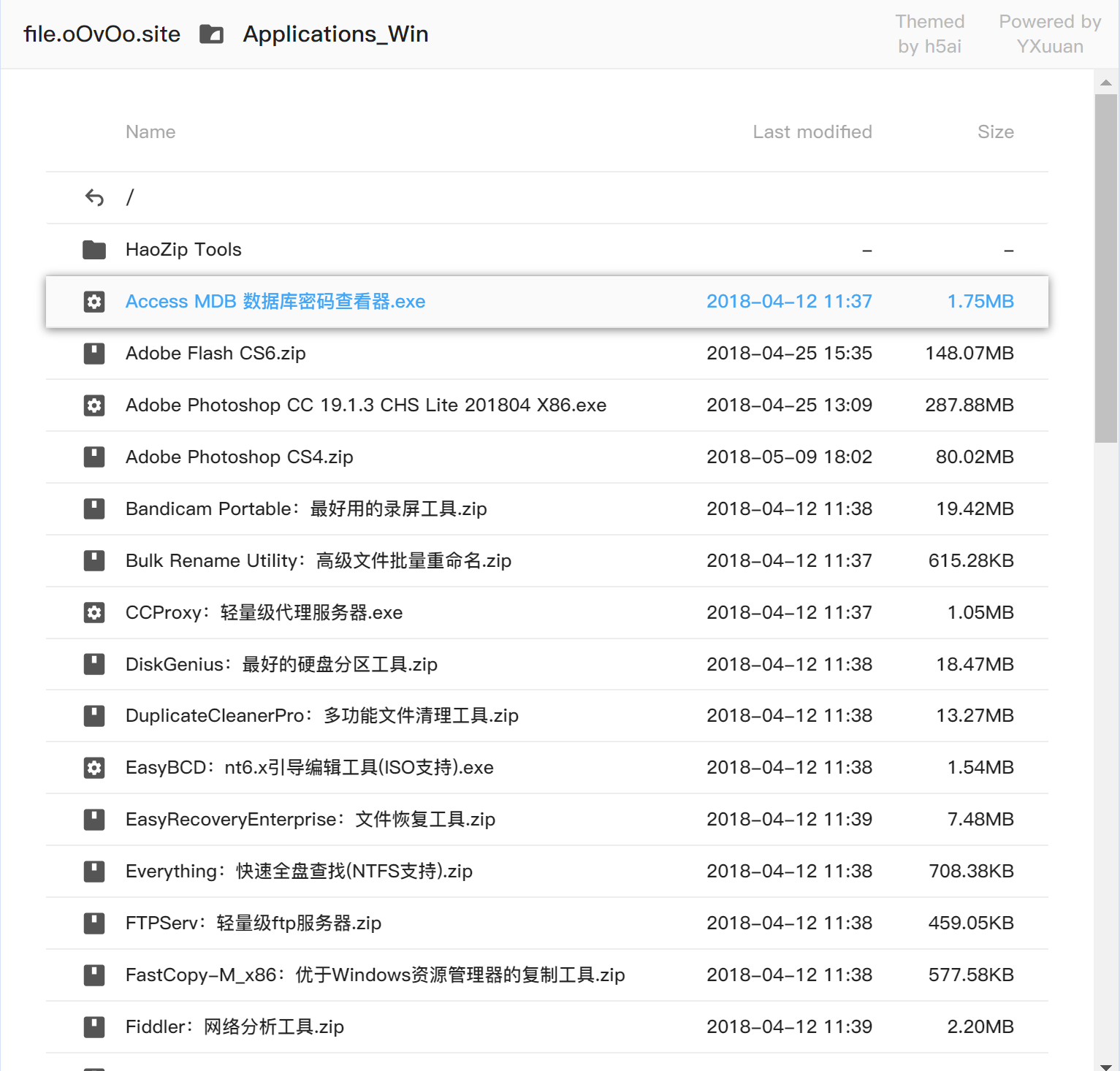
Task: Click the vertical scrollbar thumb
Action: [1106, 268]
